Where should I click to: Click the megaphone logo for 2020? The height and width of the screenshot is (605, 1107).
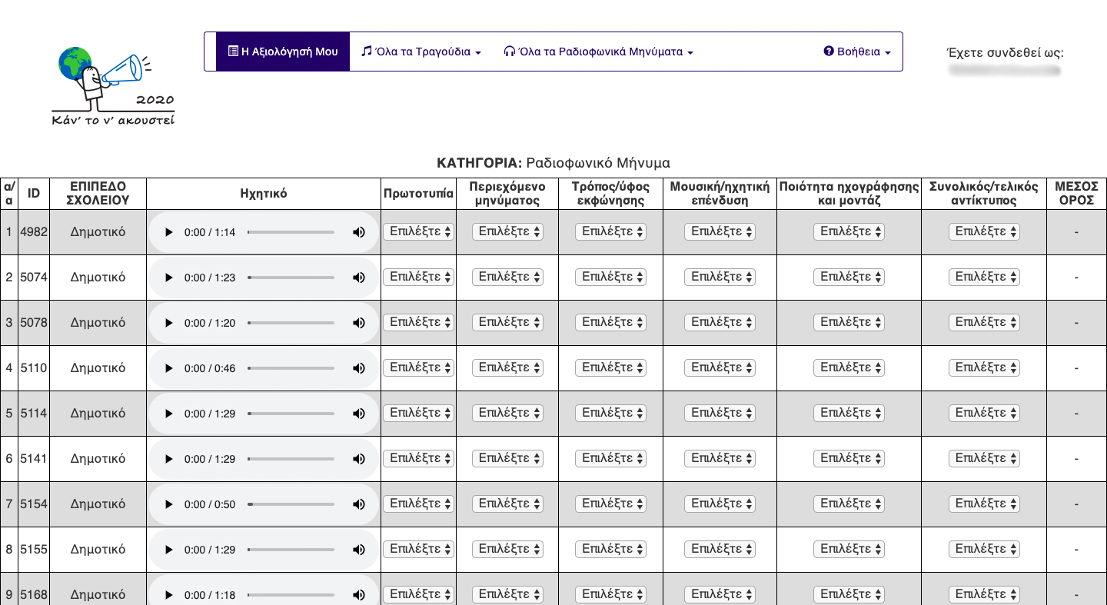tap(113, 87)
